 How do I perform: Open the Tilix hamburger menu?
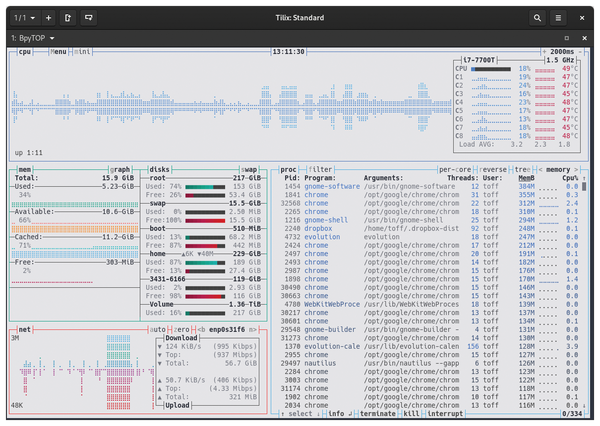point(558,18)
